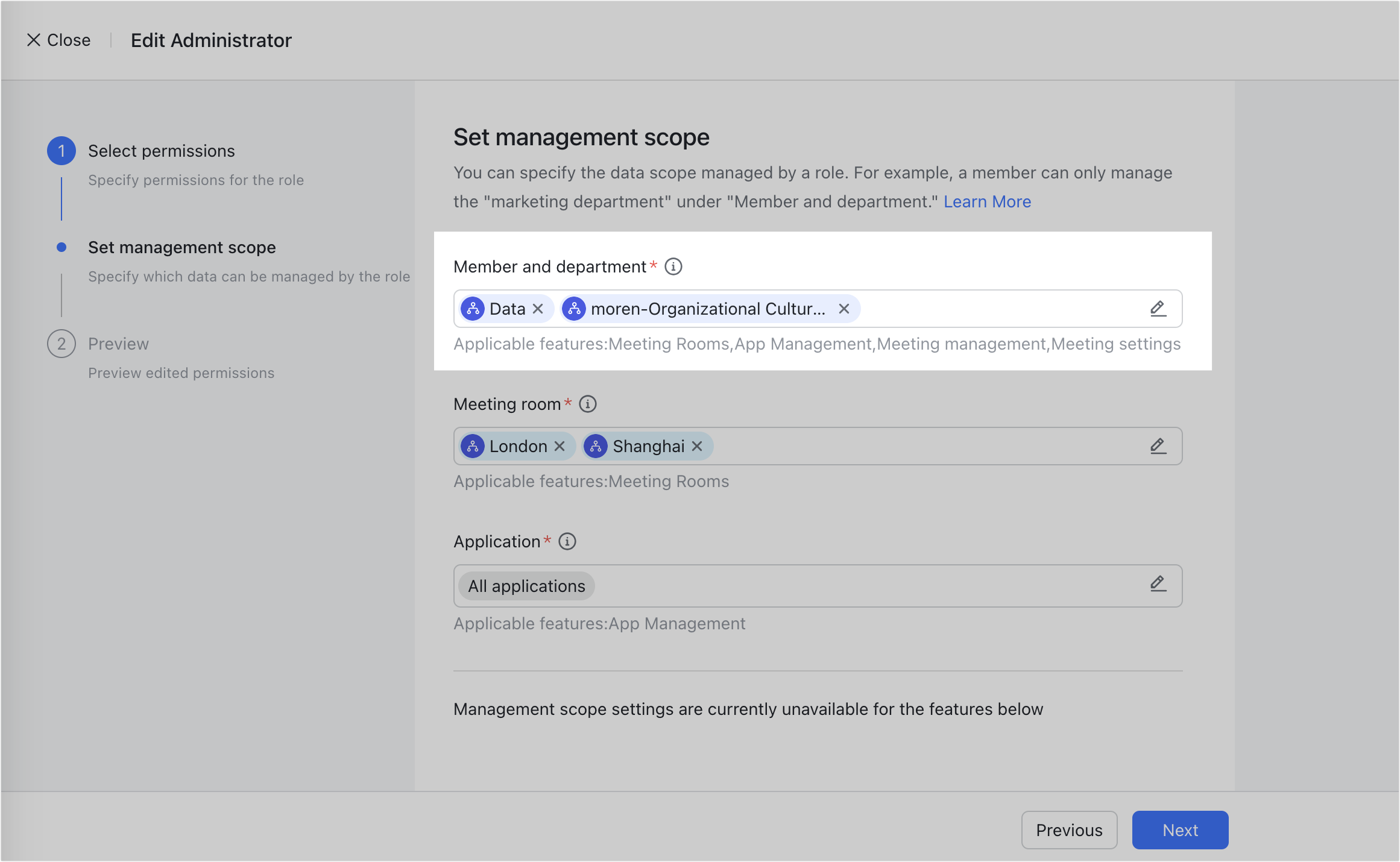The image size is (1400, 862).
Task: Click the Member and department input field
Action: pos(995,309)
